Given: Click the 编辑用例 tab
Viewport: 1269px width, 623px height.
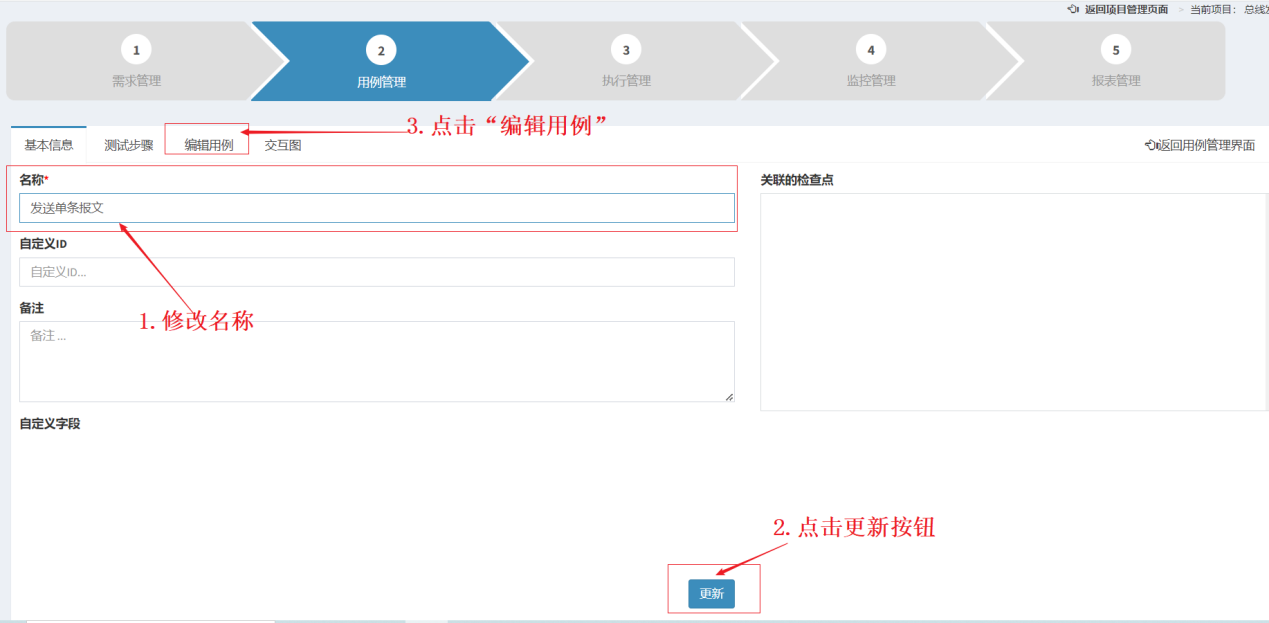Looking at the screenshot, I should [x=209, y=145].
